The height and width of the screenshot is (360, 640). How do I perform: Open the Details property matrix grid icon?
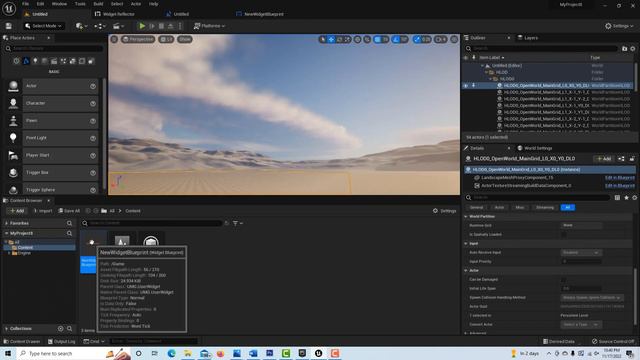click(x=617, y=198)
